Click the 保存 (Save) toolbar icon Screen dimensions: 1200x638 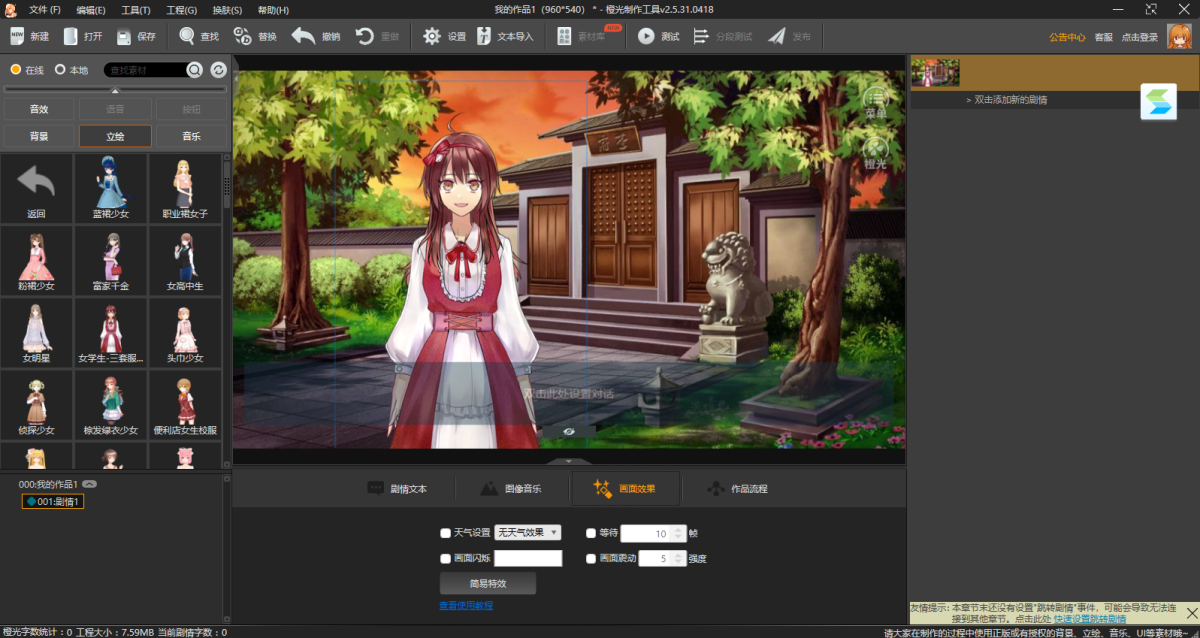coord(124,37)
